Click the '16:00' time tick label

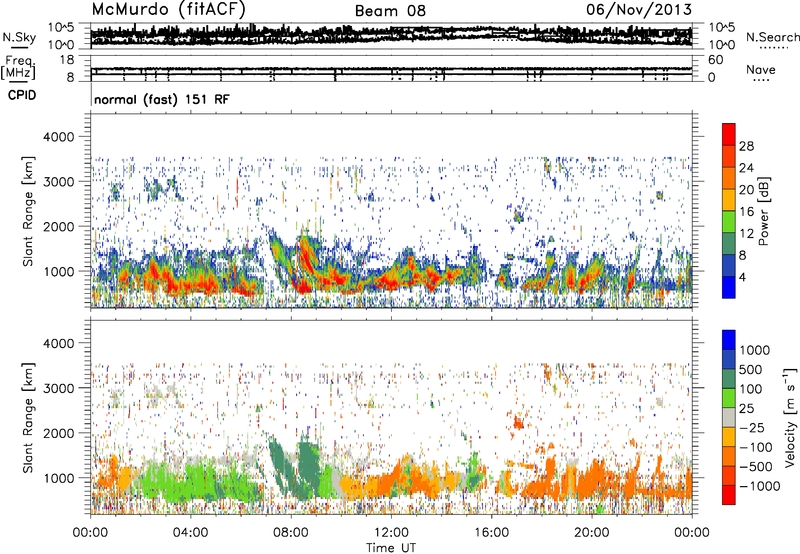[491, 533]
